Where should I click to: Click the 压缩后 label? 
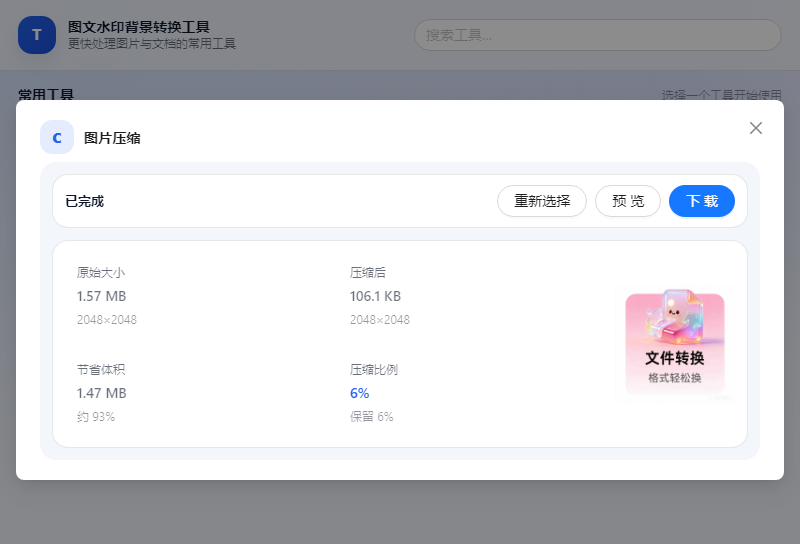[367, 273]
